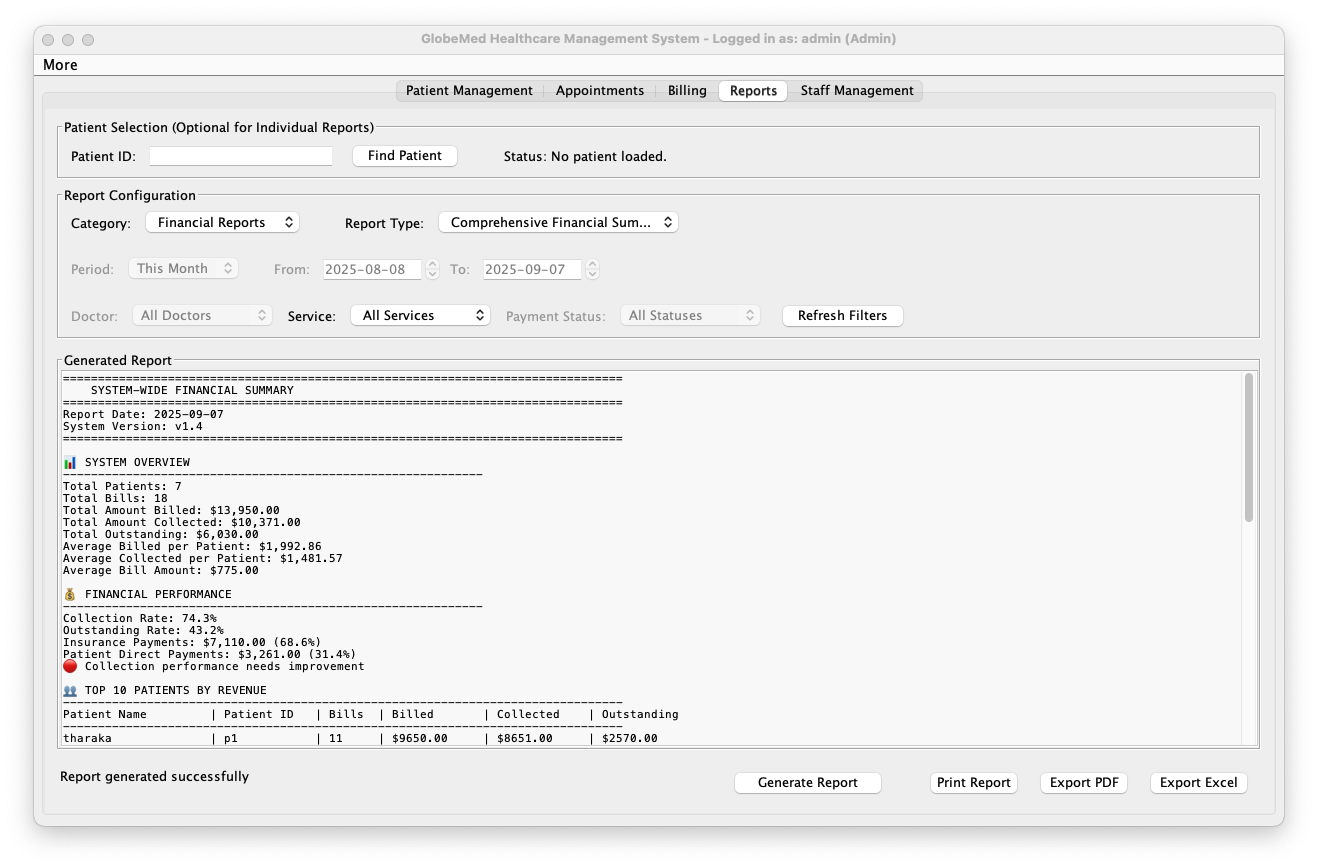The image size is (1318, 868).
Task: Click the people icon beside Top 10 Patients
Action: coord(70,691)
